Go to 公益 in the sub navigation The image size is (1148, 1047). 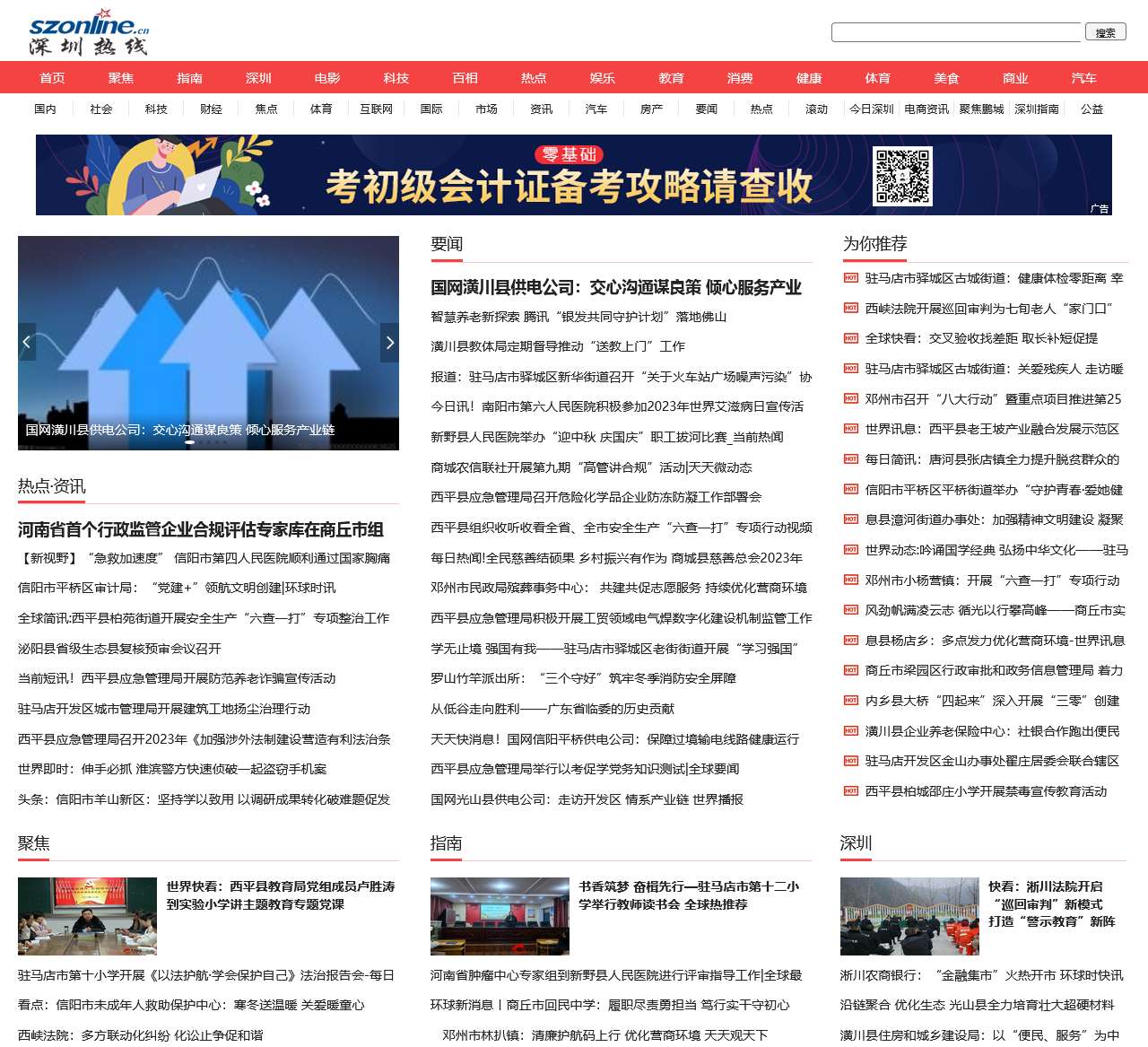click(1091, 109)
